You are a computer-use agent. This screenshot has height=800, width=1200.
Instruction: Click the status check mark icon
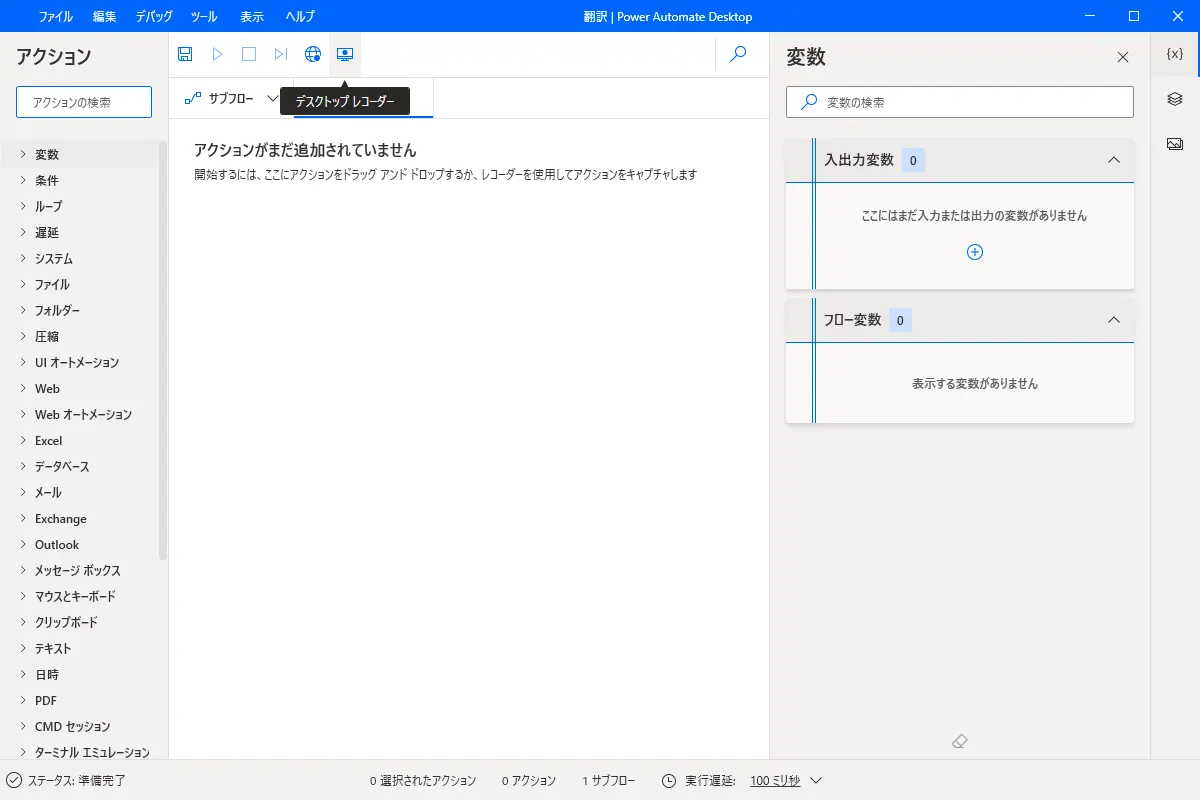tap(14, 780)
